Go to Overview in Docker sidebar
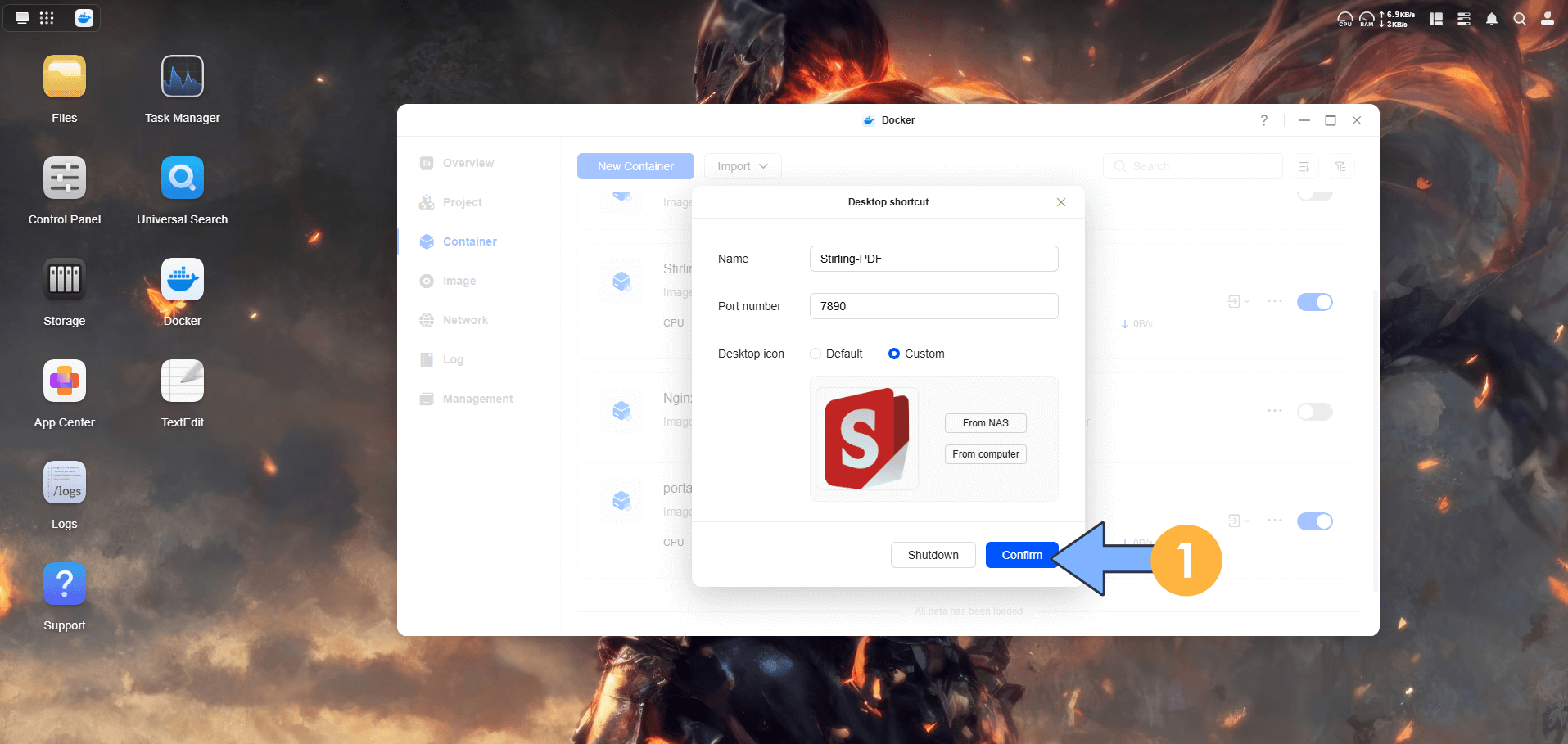 (x=468, y=163)
